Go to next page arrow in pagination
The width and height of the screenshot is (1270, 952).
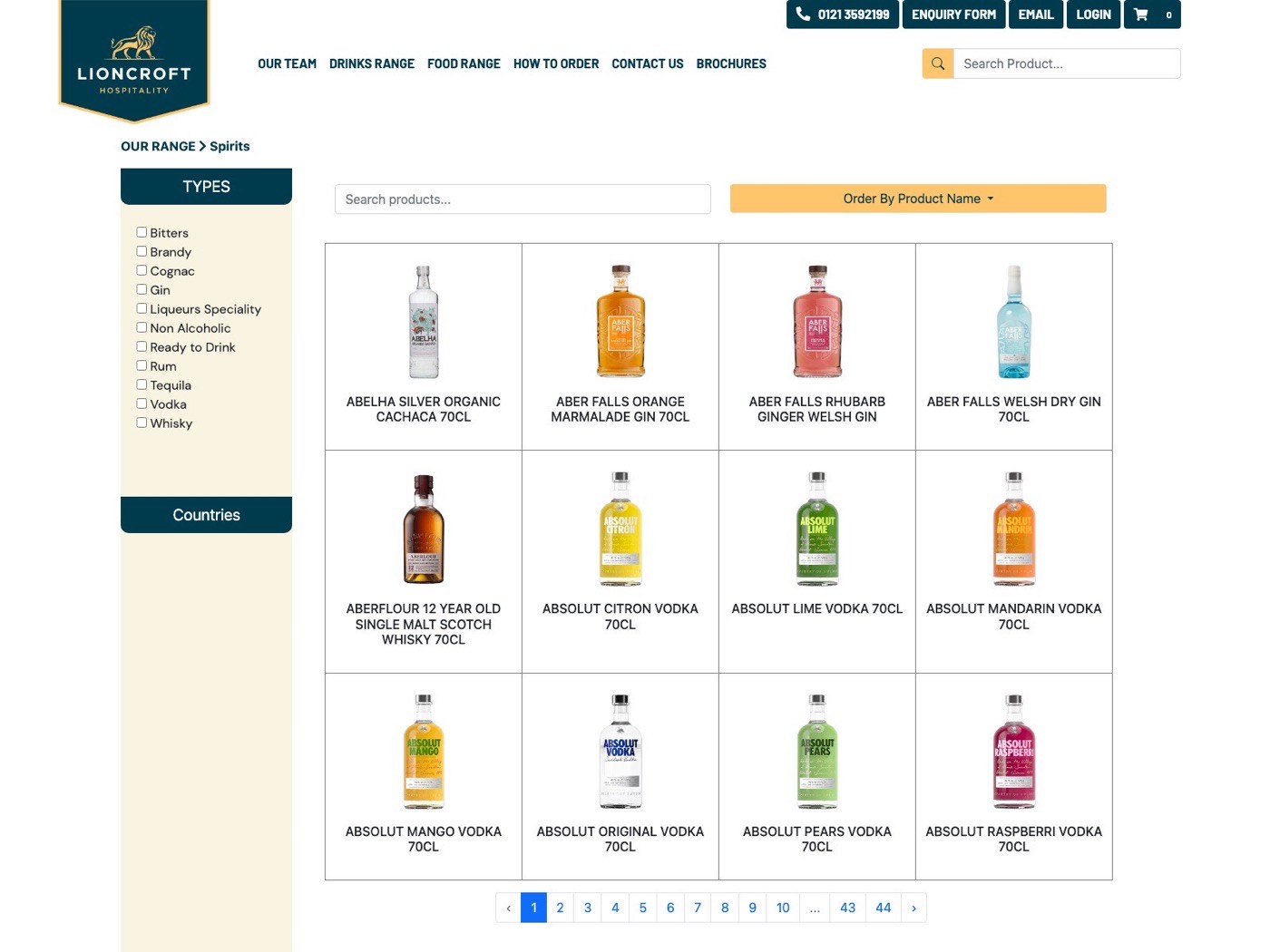click(913, 908)
